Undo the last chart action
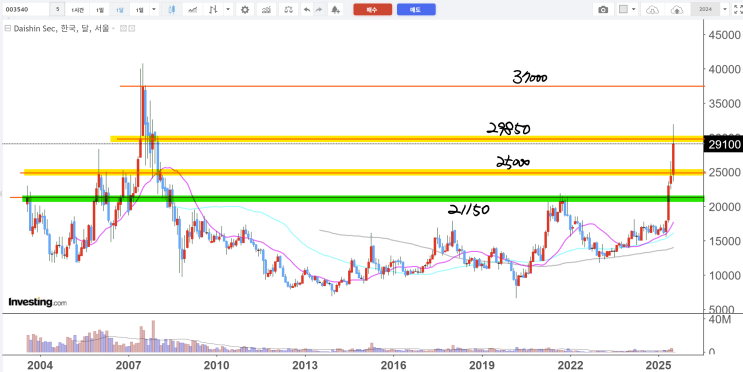This screenshot has height=372, width=743. [307, 9]
